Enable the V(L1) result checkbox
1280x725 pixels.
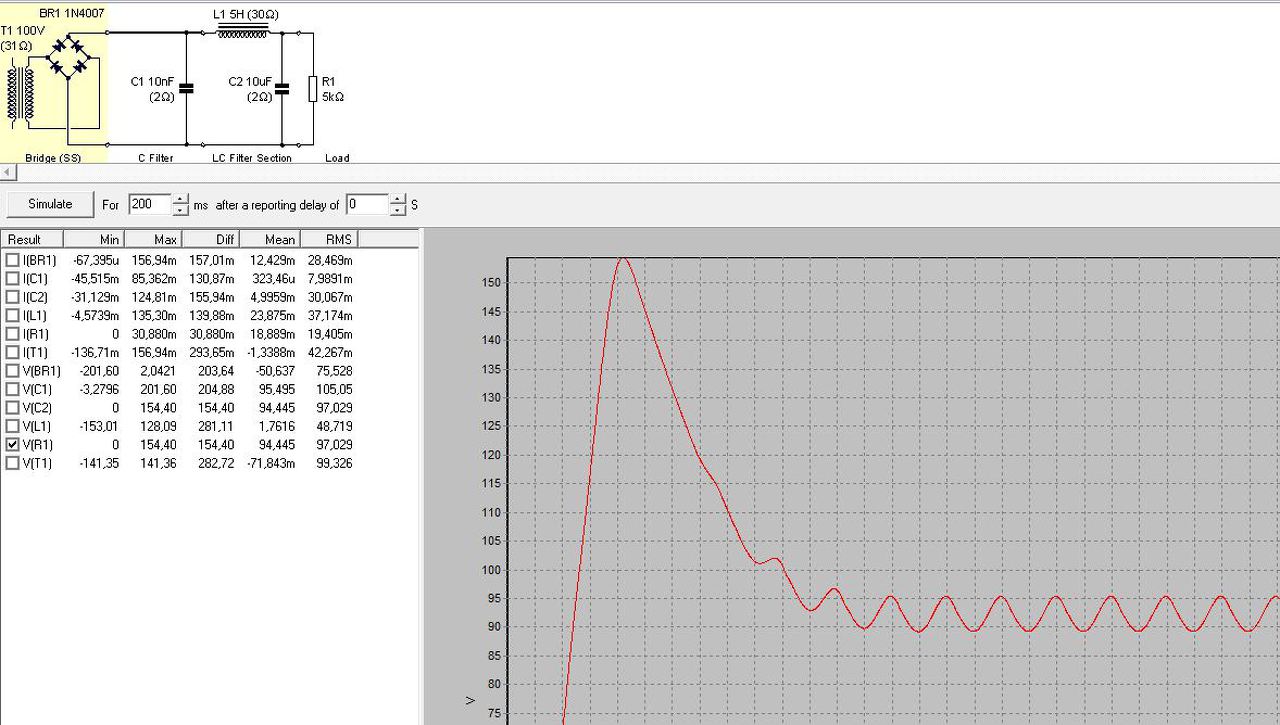13,426
